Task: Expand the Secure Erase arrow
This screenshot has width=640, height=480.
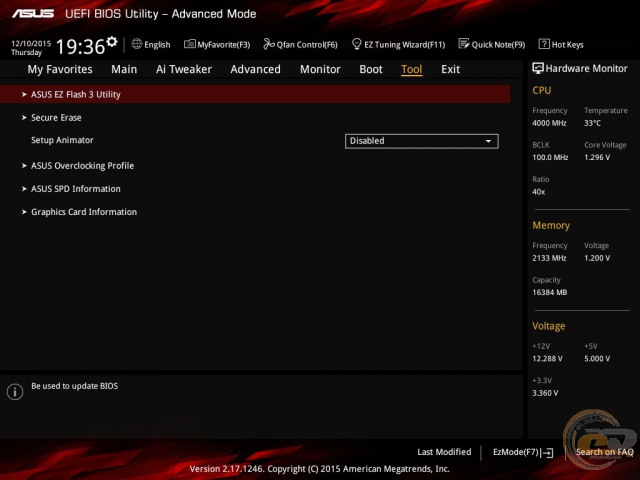Action: tap(24, 118)
